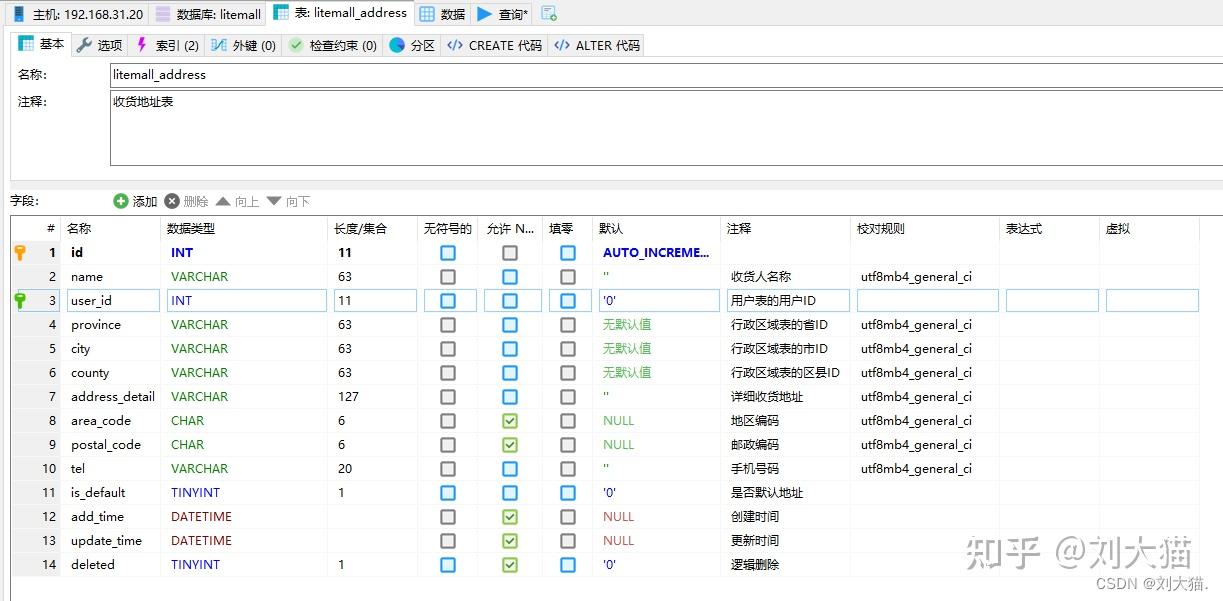Enable zerofill for the tel field
1223x601 pixels.
tap(567, 468)
